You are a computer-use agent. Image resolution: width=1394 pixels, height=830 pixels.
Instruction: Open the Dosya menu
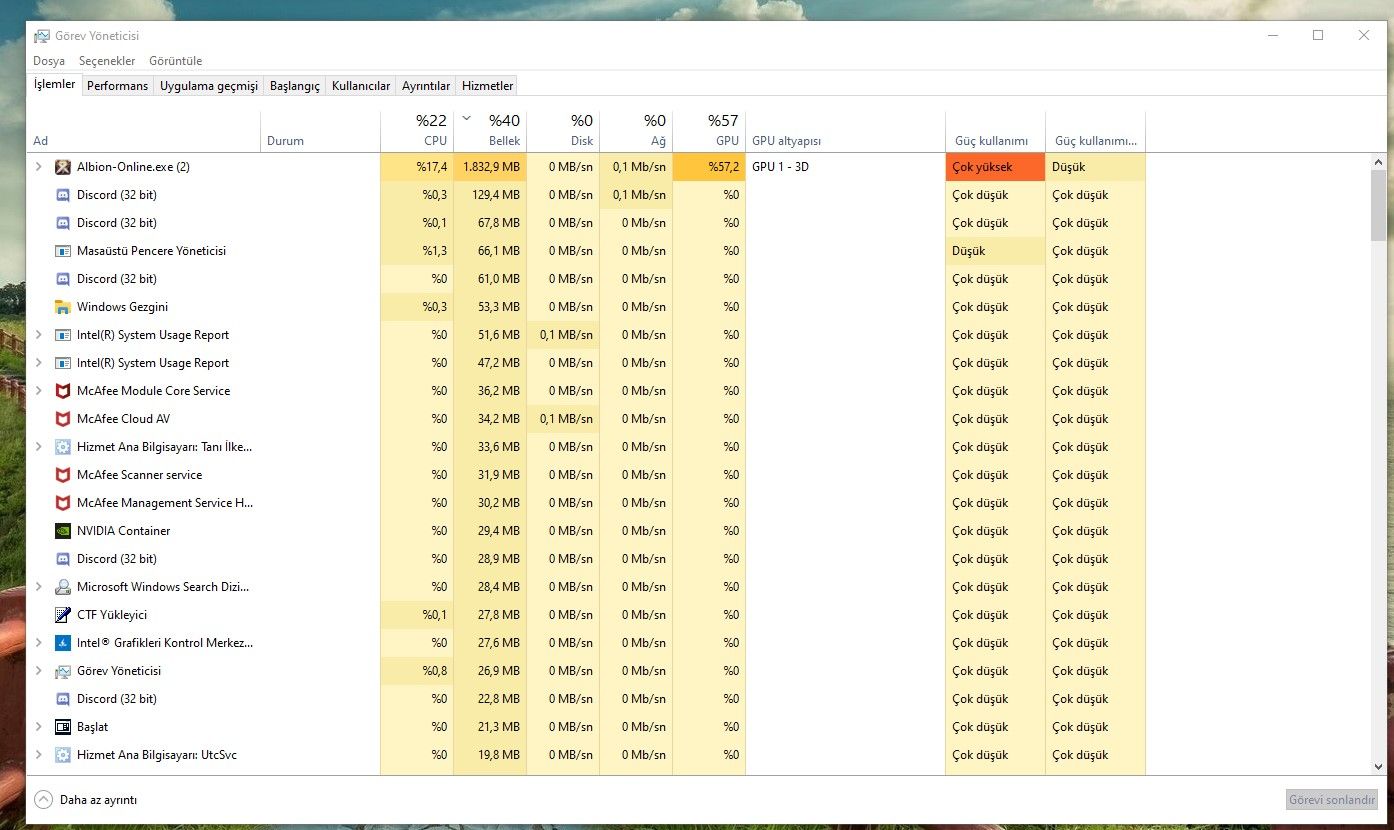tap(49, 61)
